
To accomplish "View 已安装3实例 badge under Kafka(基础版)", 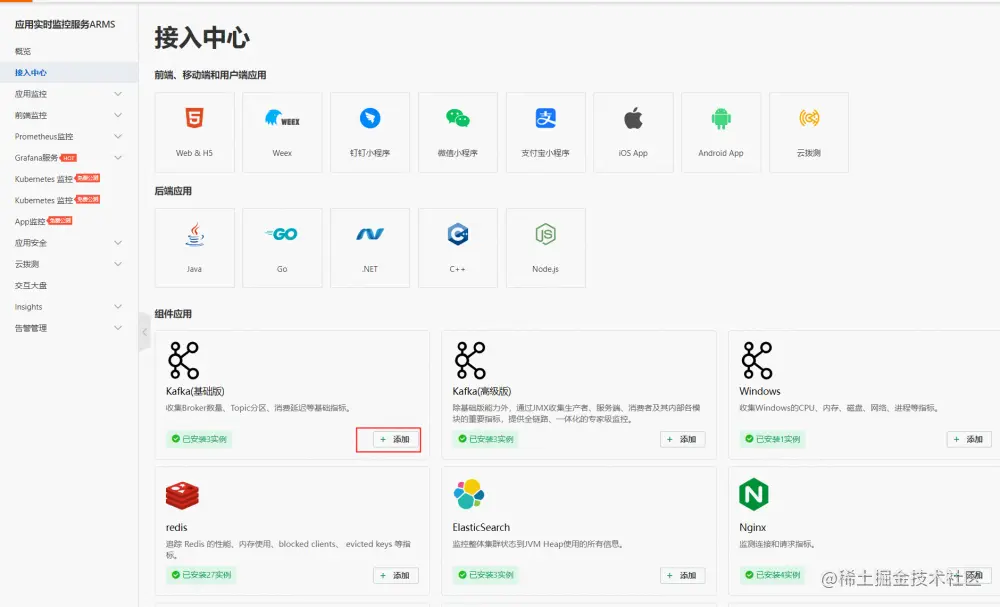I will point(199,439).
